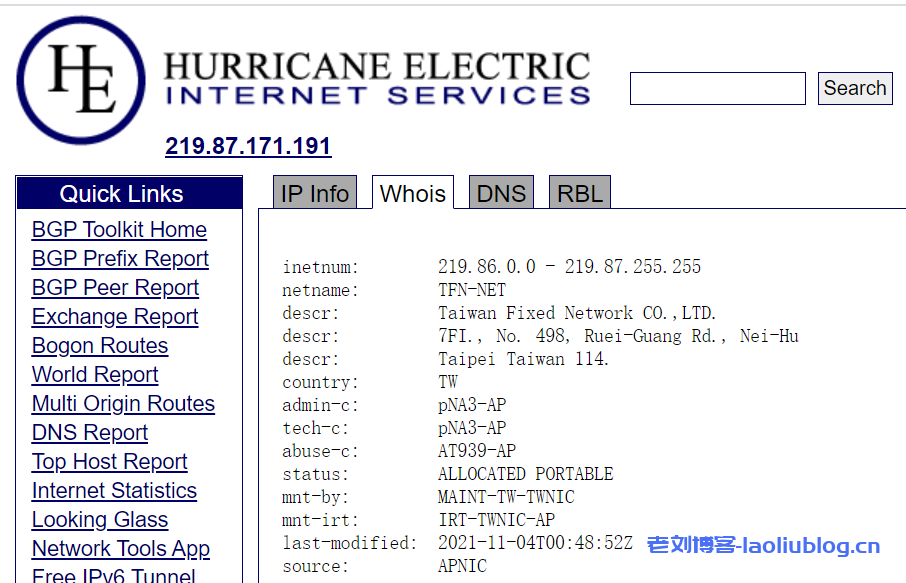Open the DNS Report link
This screenshot has width=906, height=583.
[89, 432]
